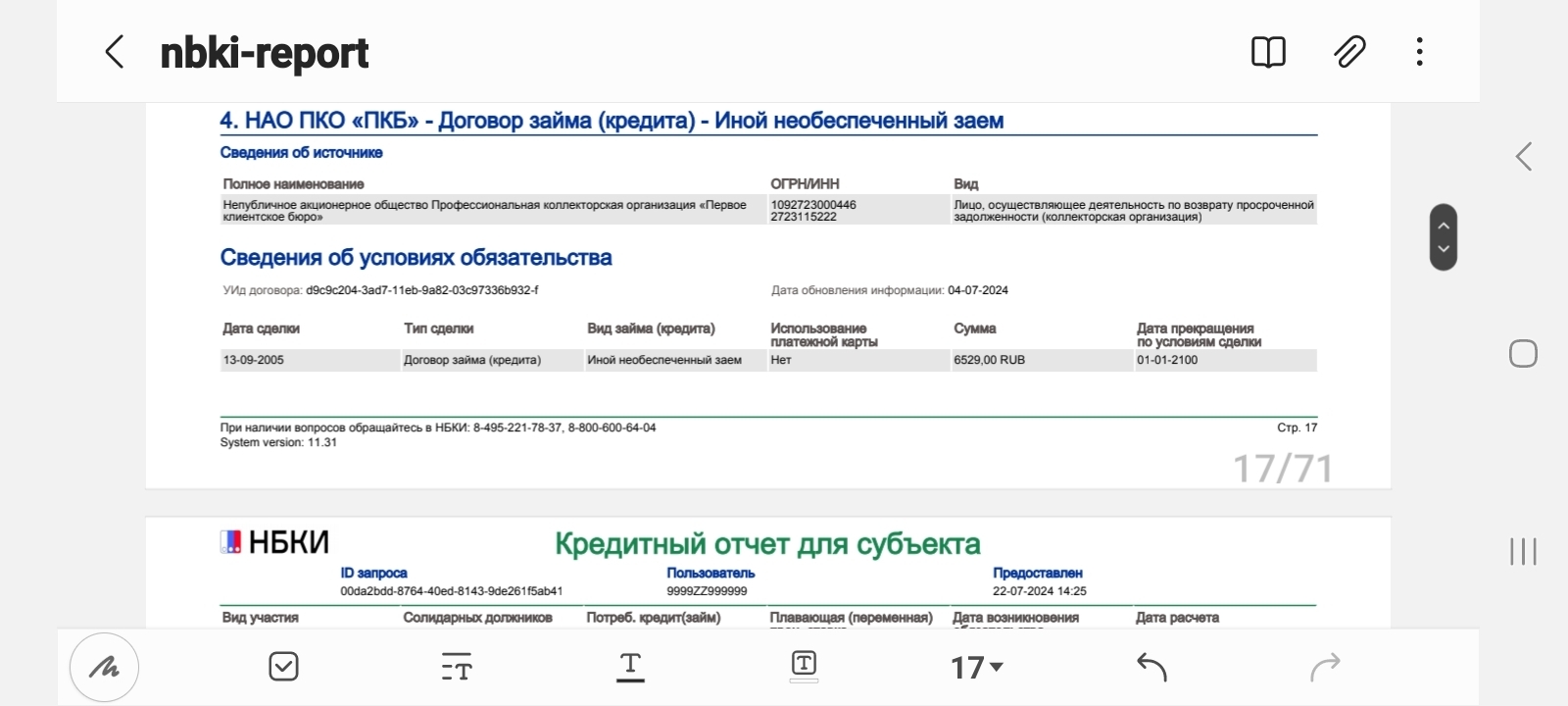
Task: Tap the 'Полное наименование' column label
Action: click(x=293, y=184)
